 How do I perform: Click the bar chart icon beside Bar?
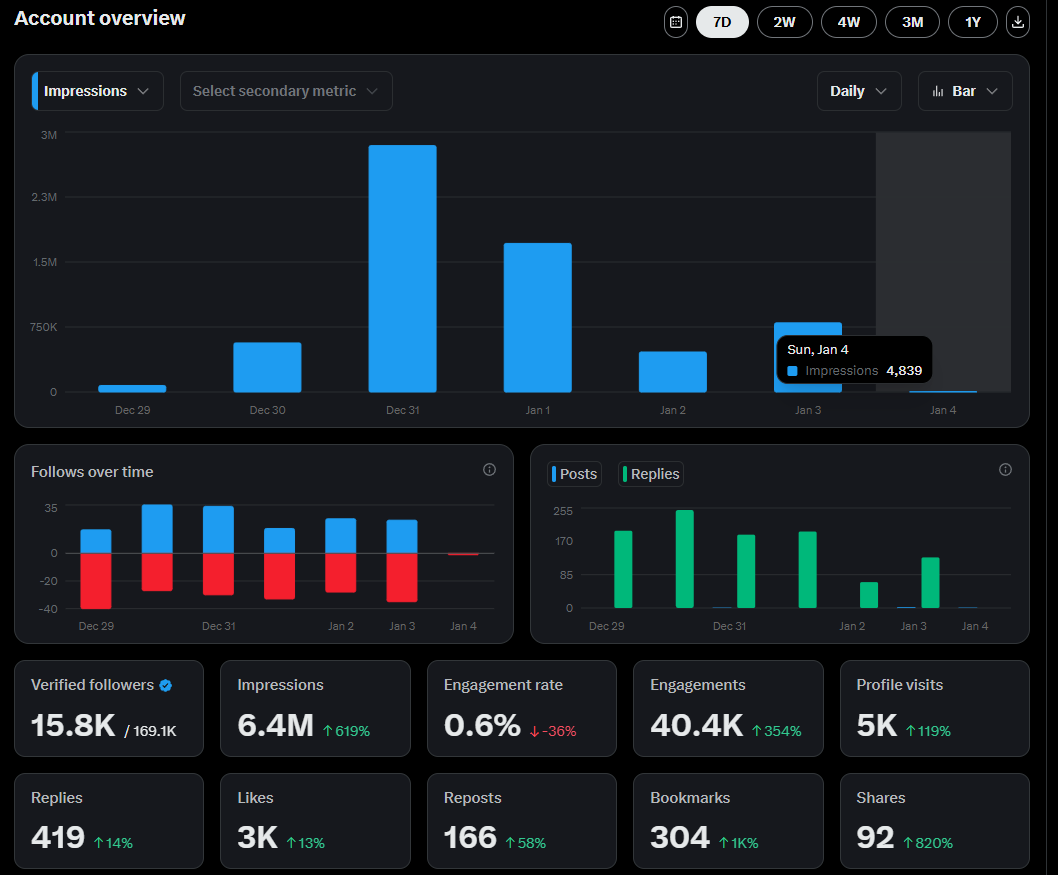pos(938,91)
